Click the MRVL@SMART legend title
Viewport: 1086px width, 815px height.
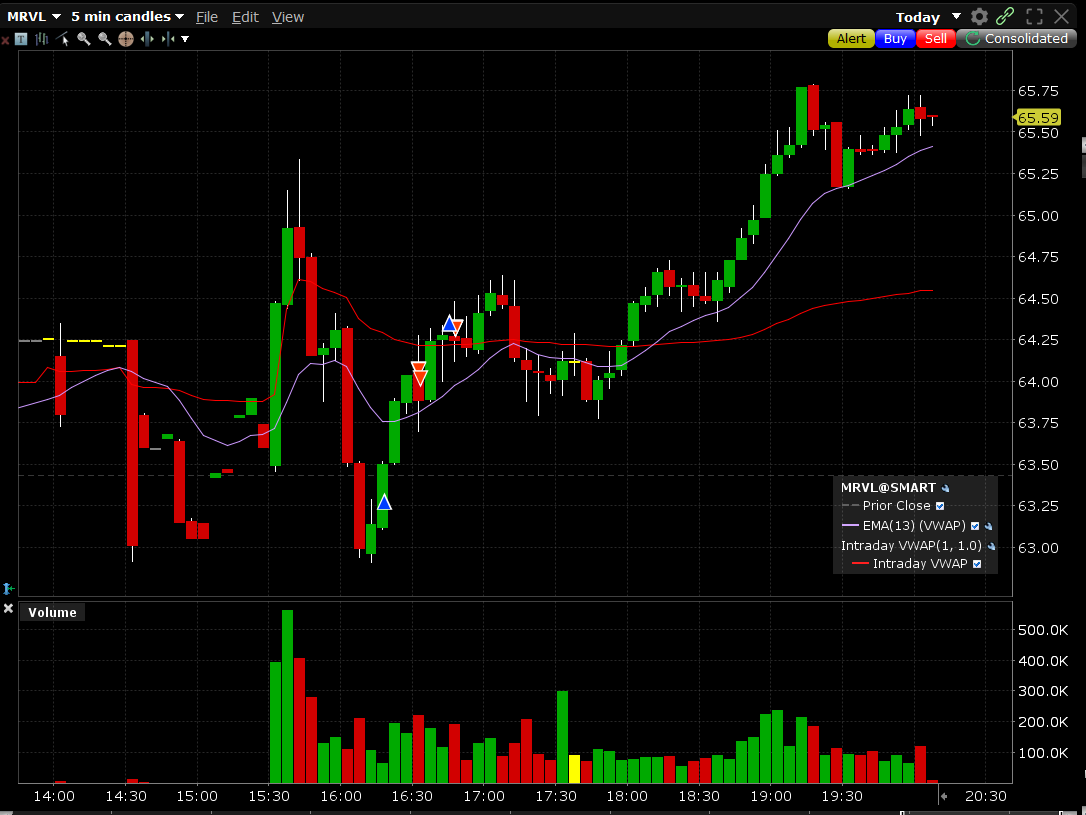(888, 487)
